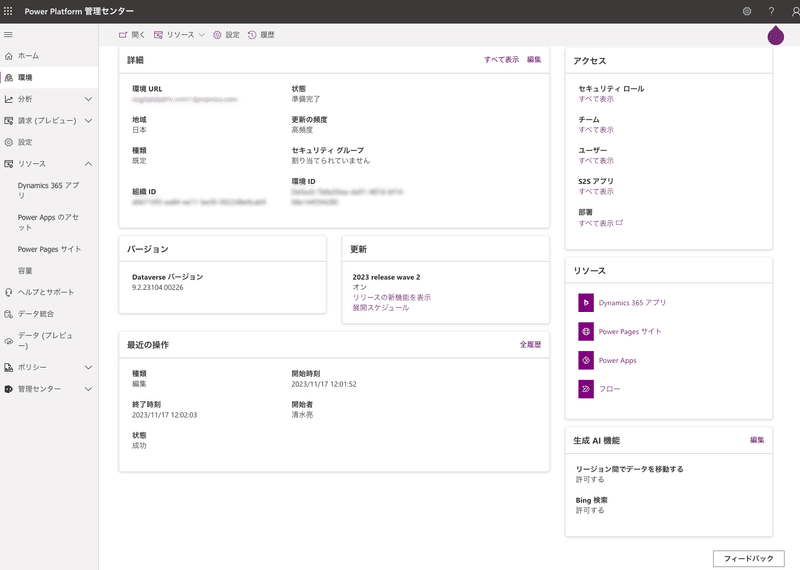This screenshot has height=570, width=800.
Task: Click the ヘルプとサポート headset icon
Action: (9, 292)
